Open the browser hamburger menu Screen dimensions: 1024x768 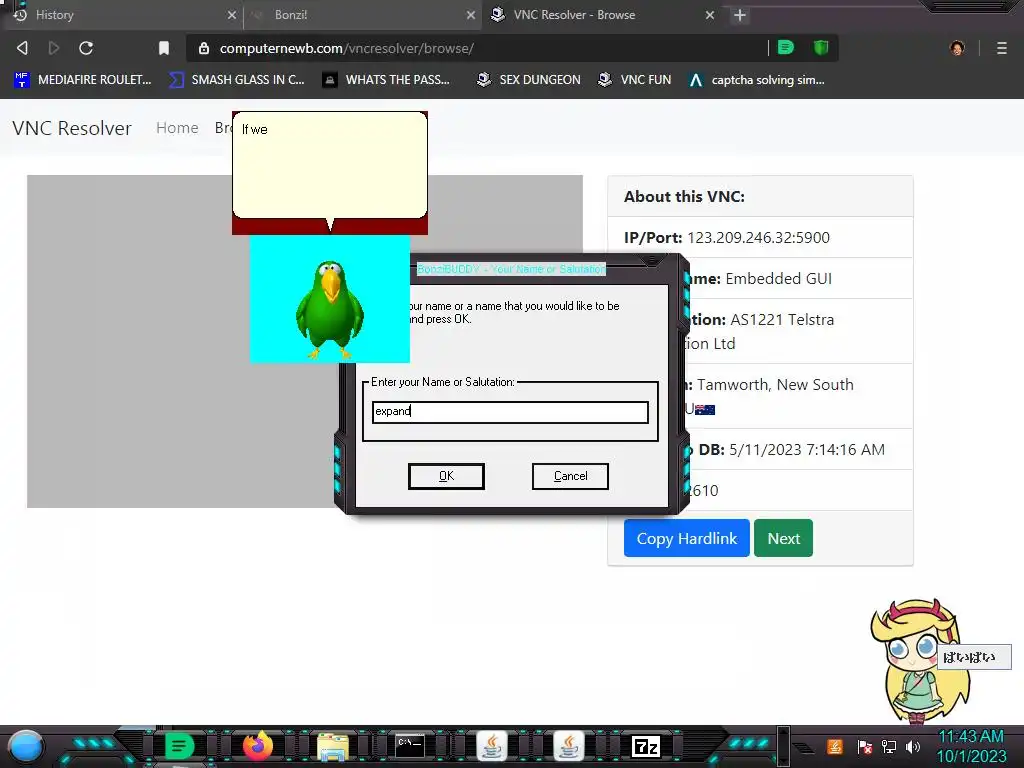pos(1002,48)
